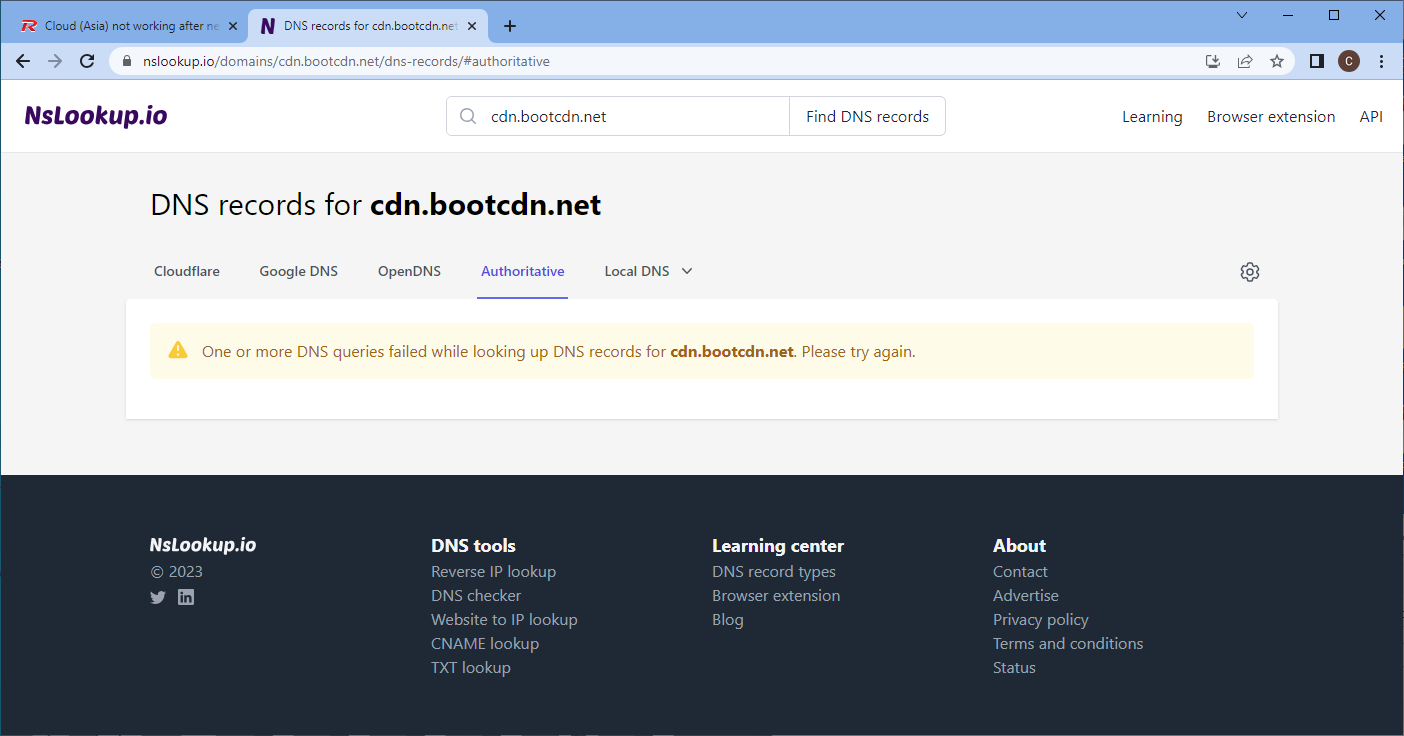Click the 'DNS tools' footer heading
This screenshot has height=736, width=1404.
pos(474,546)
